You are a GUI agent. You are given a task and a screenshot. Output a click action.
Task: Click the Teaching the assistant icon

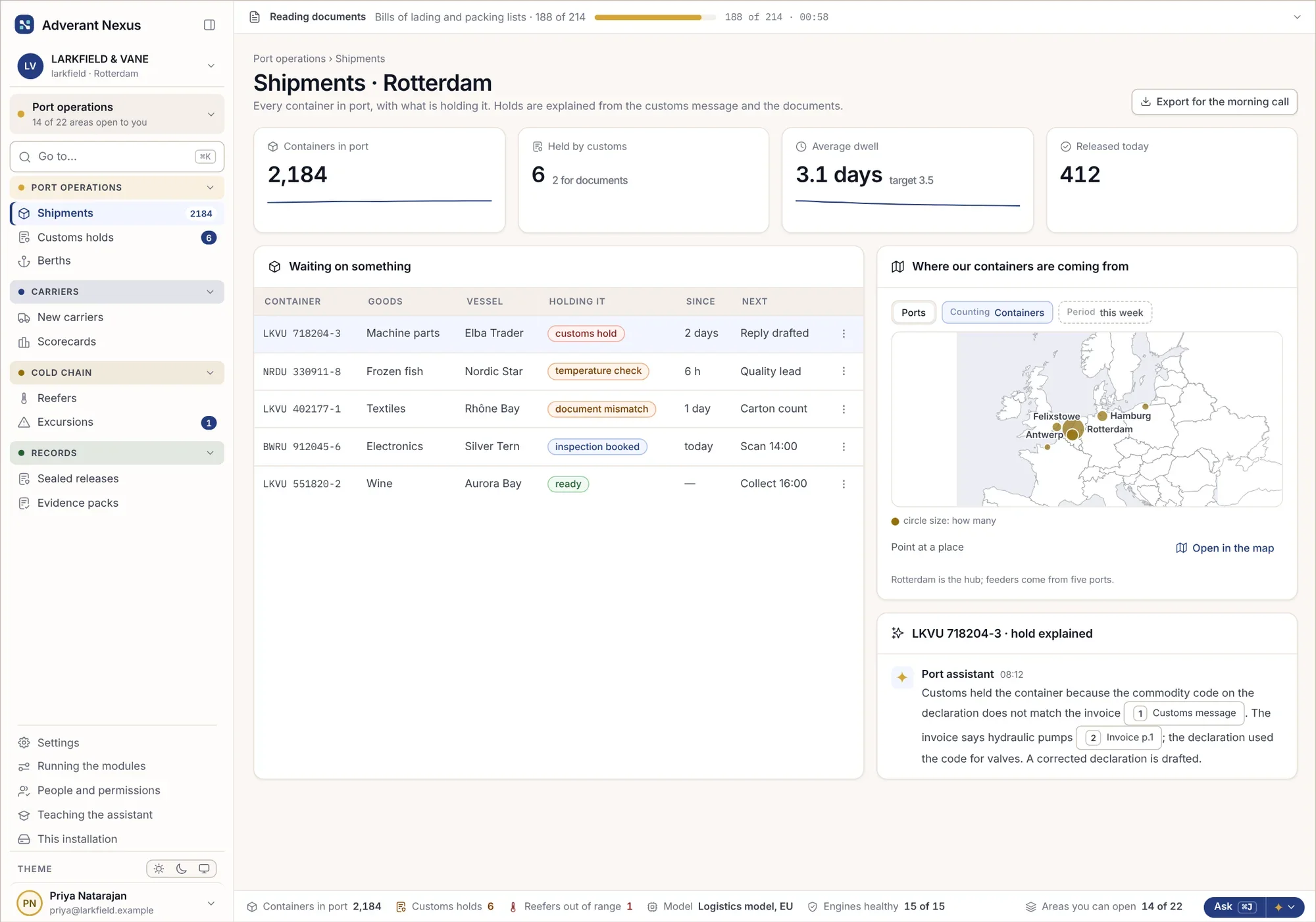24,815
